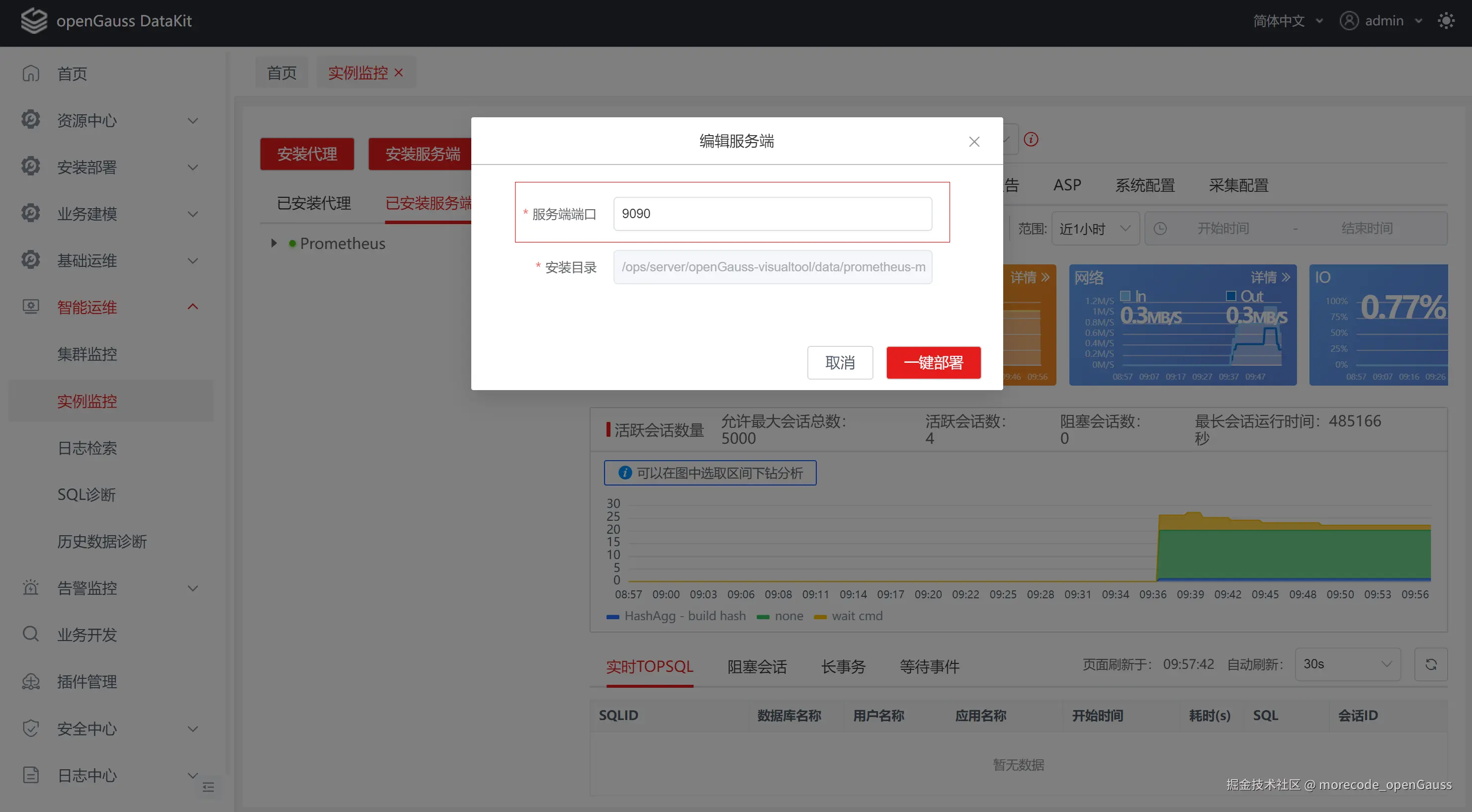This screenshot has width=1472, height=812.
Task: Switch to the 阻塞会话 tab
Action: [757, 666]
